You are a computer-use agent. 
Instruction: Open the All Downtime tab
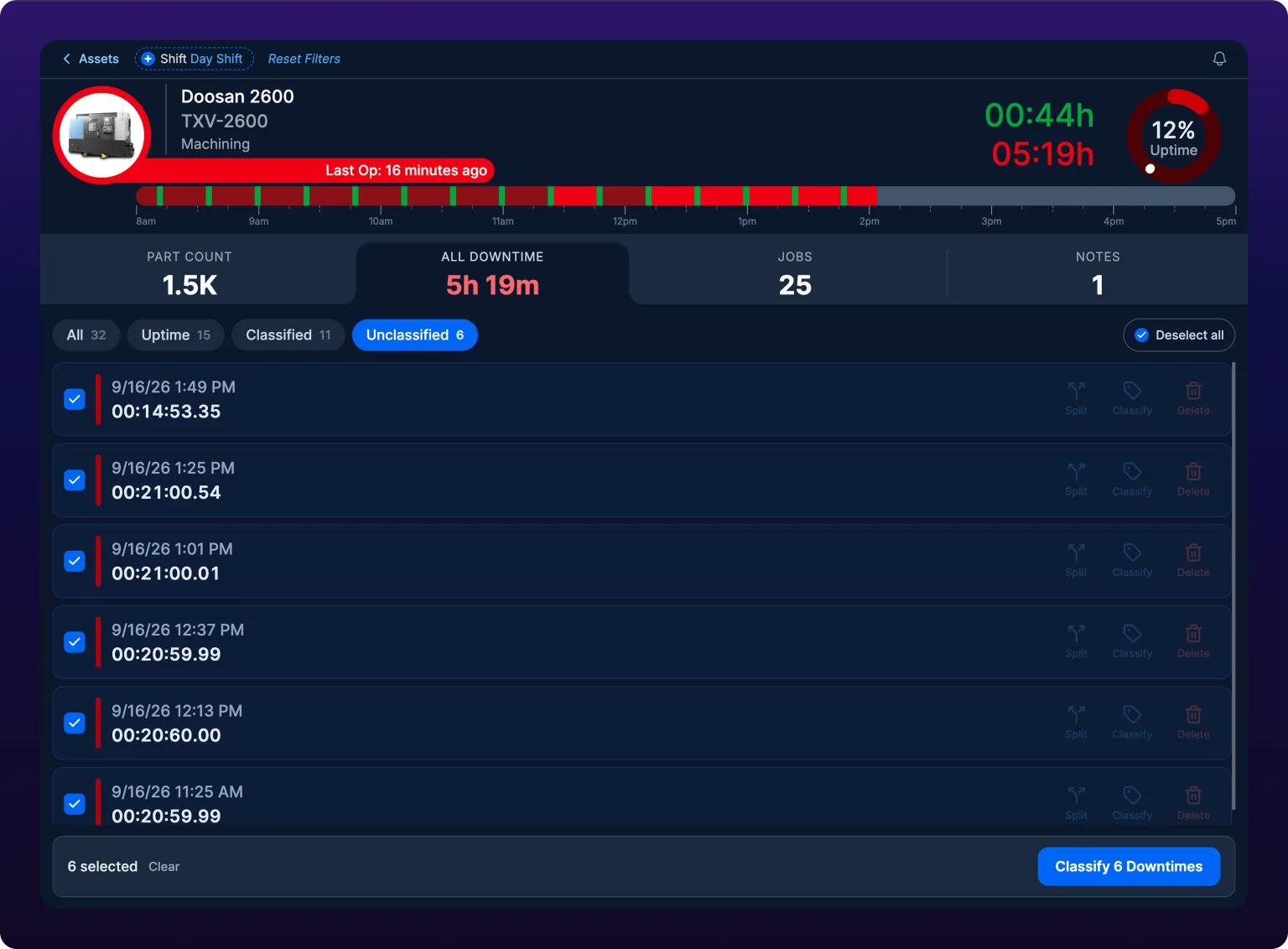tap(492, 273)
